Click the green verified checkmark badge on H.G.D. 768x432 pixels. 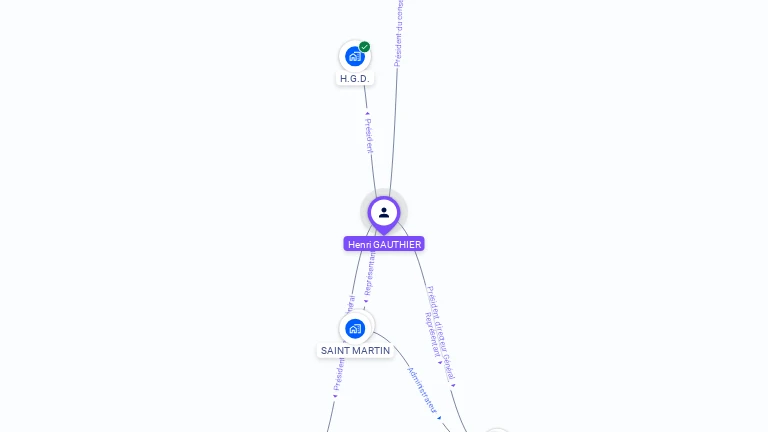364,47
